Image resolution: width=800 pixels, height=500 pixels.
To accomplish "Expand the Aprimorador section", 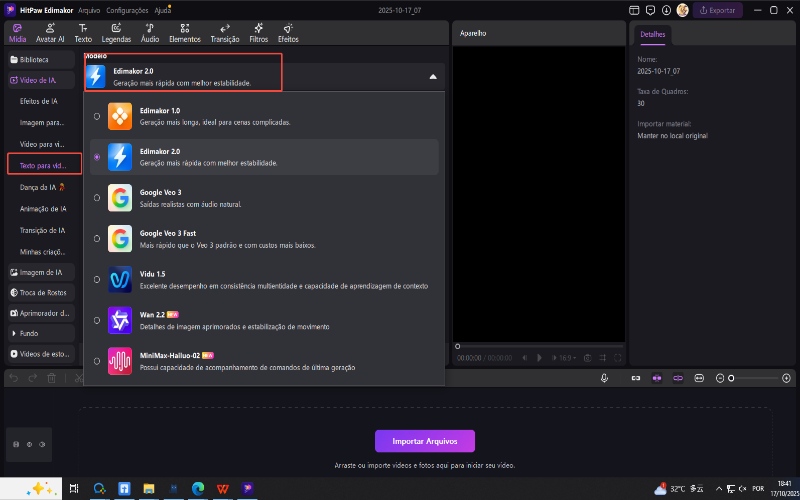I will click(x=41, y=313).
